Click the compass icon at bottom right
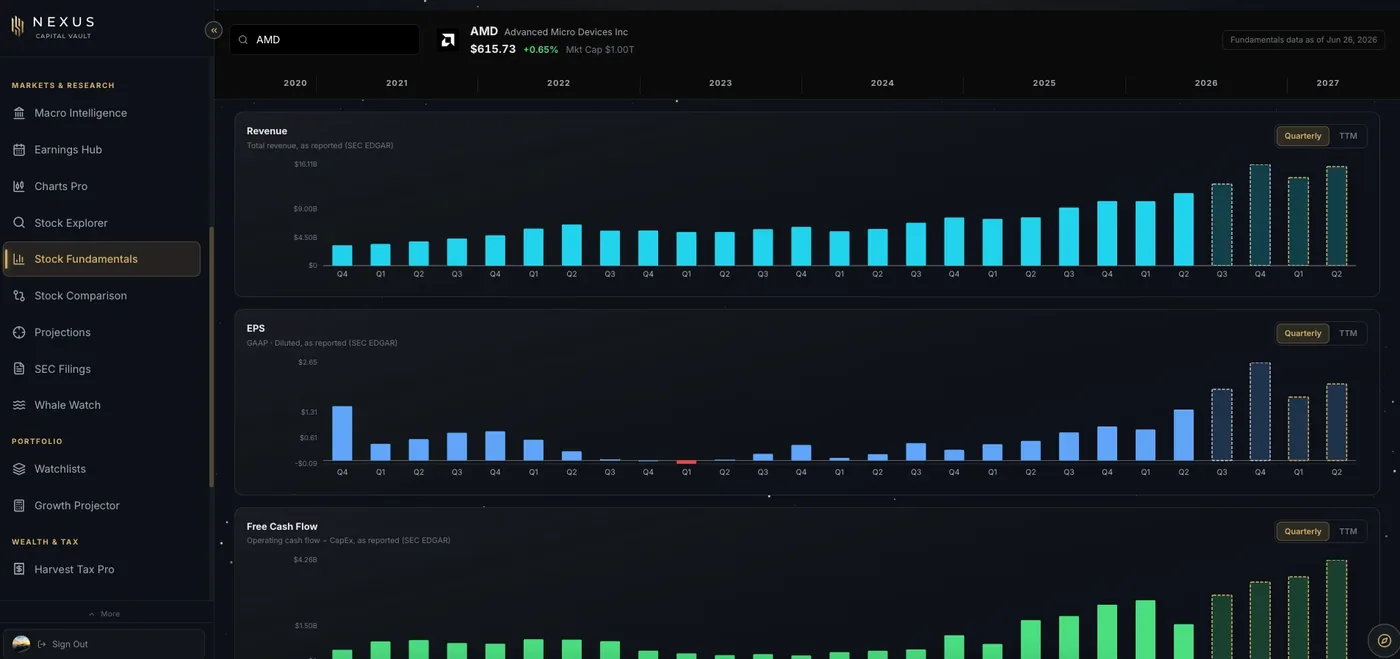 1384,640
